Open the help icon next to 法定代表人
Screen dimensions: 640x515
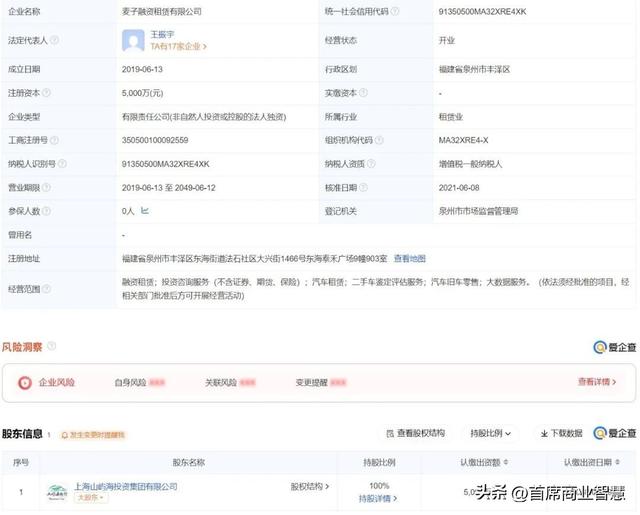54,40
